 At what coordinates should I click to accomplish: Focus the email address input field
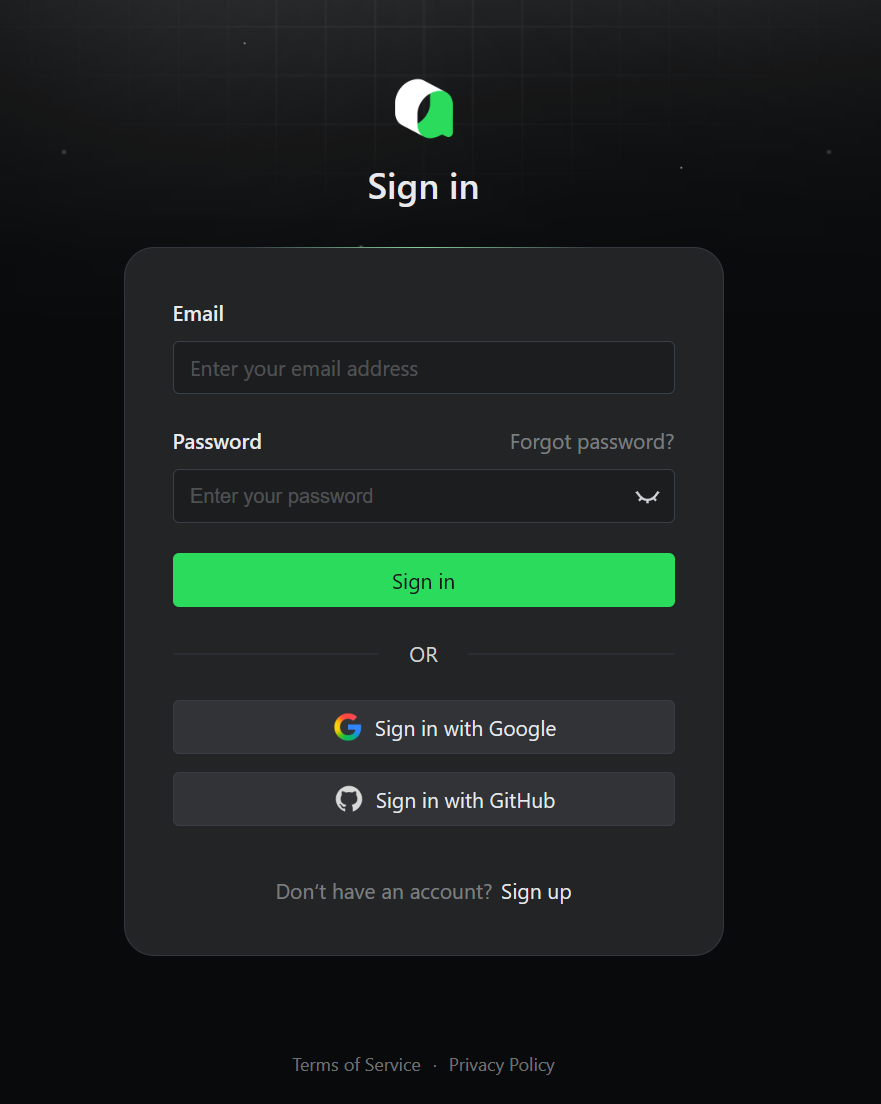(x=423, y=368)
